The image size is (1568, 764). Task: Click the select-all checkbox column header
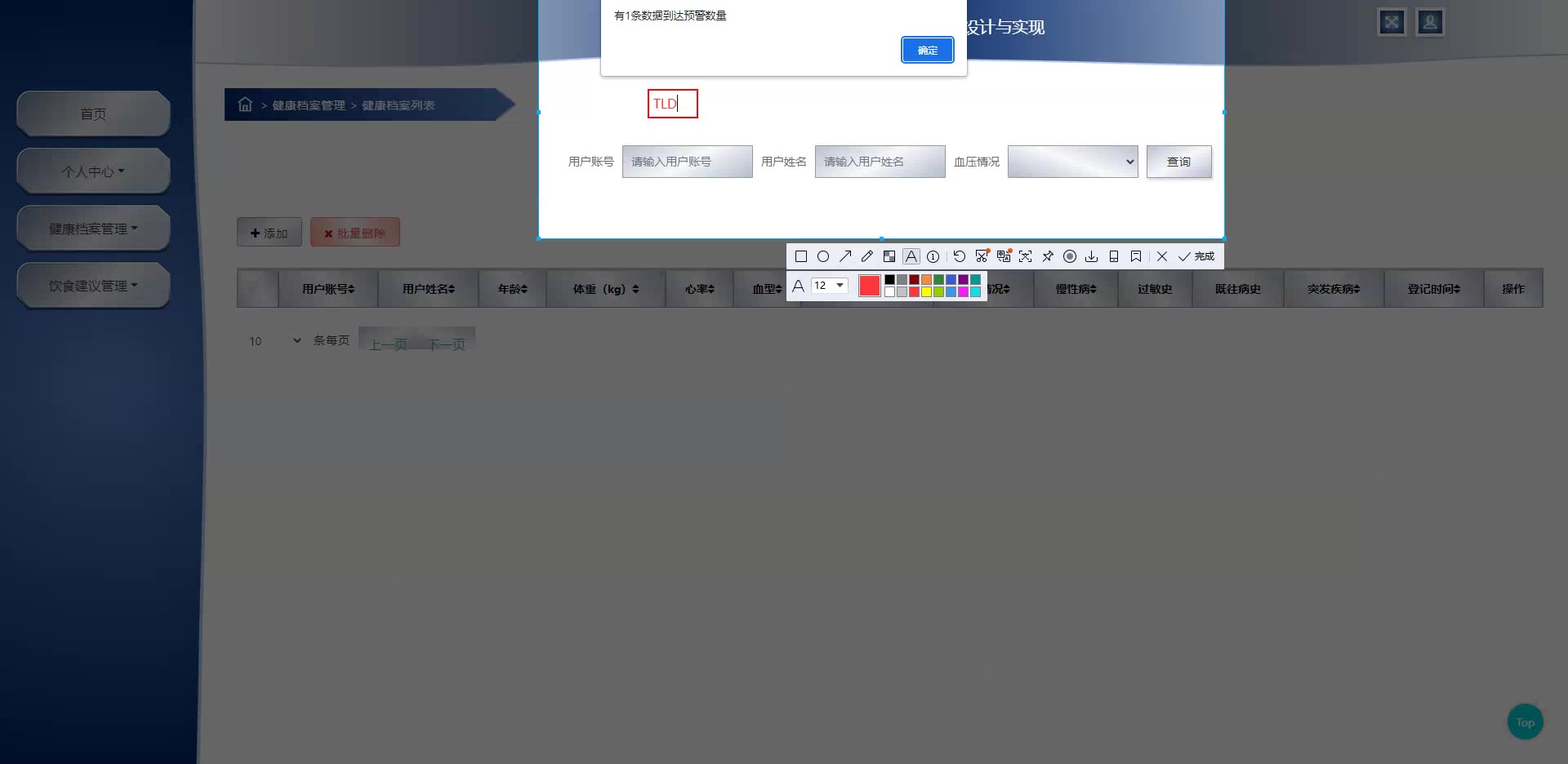257,289
